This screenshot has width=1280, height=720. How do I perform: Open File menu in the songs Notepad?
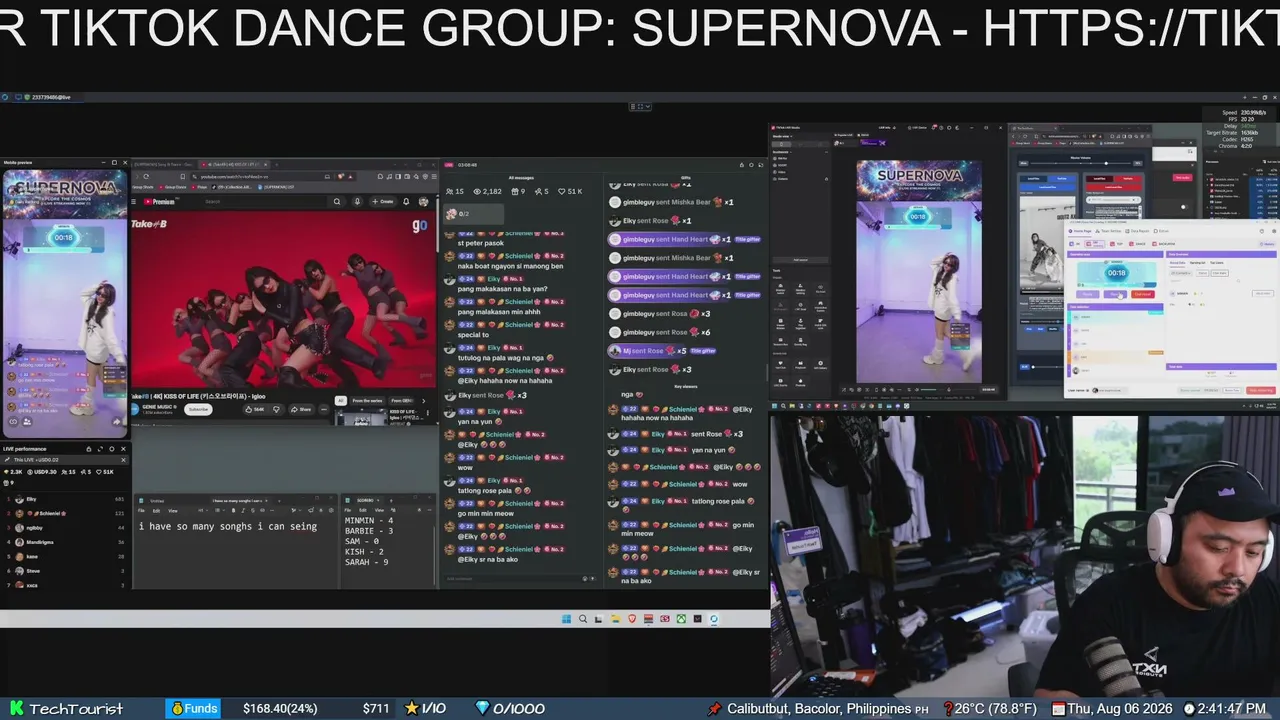[142, 510]
